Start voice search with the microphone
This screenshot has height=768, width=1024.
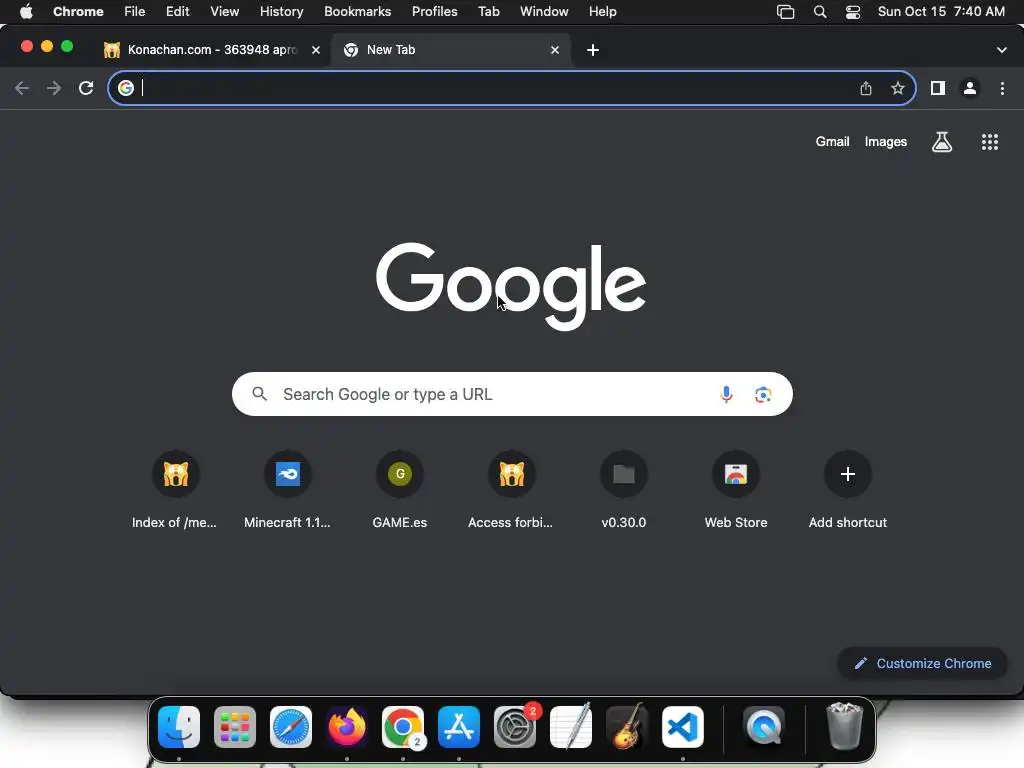(726, 394)
